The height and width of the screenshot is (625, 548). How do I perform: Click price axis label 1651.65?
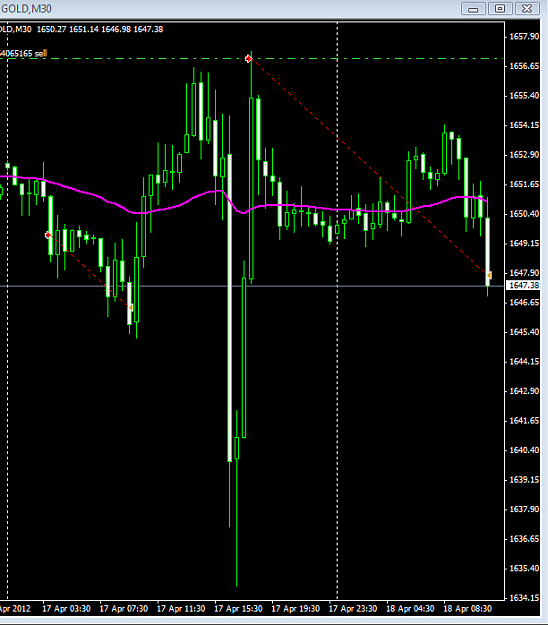(524, 184)
